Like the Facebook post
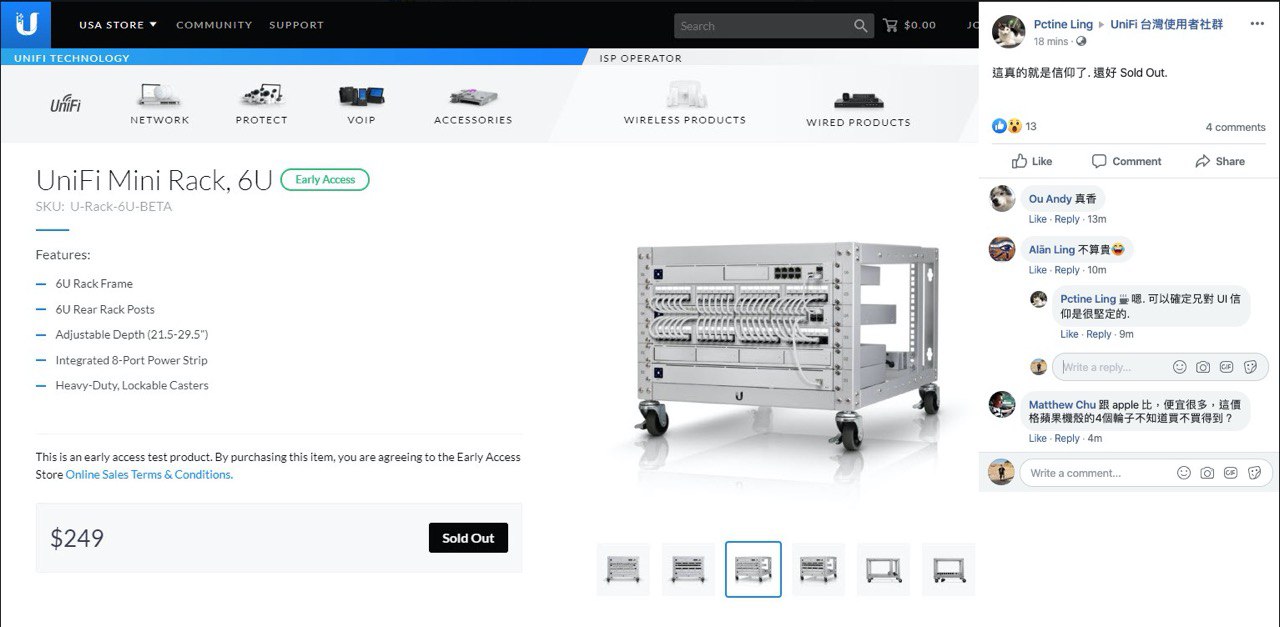This screenshot has width=1280, height=627. (x=1031, y=161)
